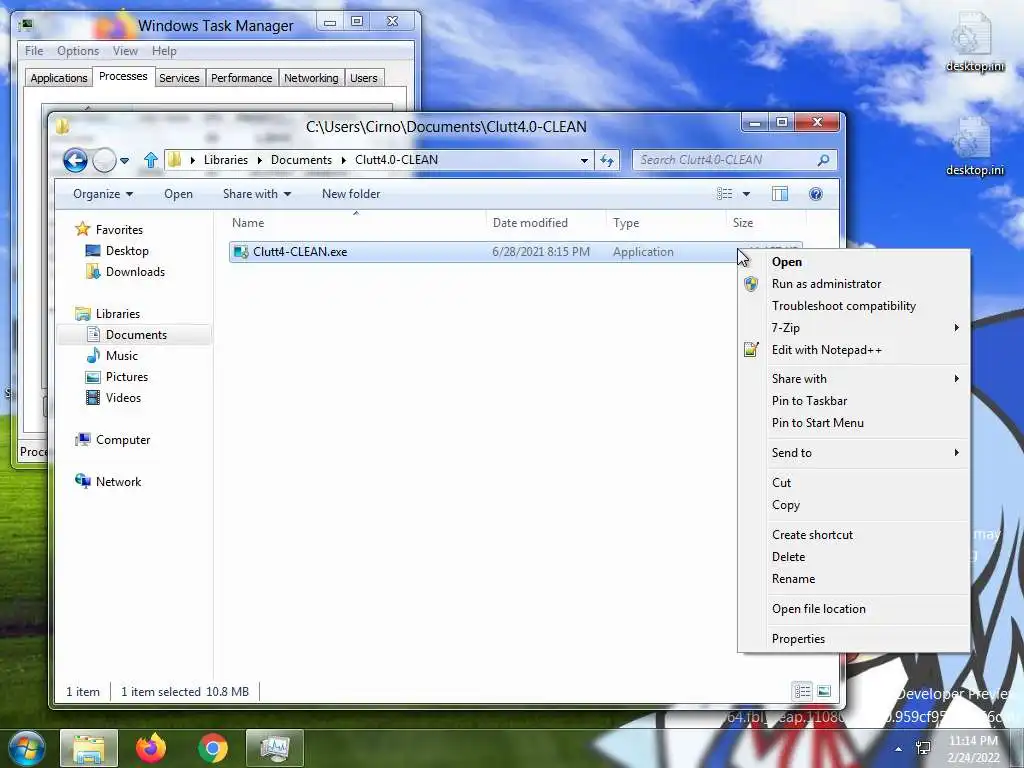
Task: Click Libraries in the breadcrumb path
Action: coord(225,160)
